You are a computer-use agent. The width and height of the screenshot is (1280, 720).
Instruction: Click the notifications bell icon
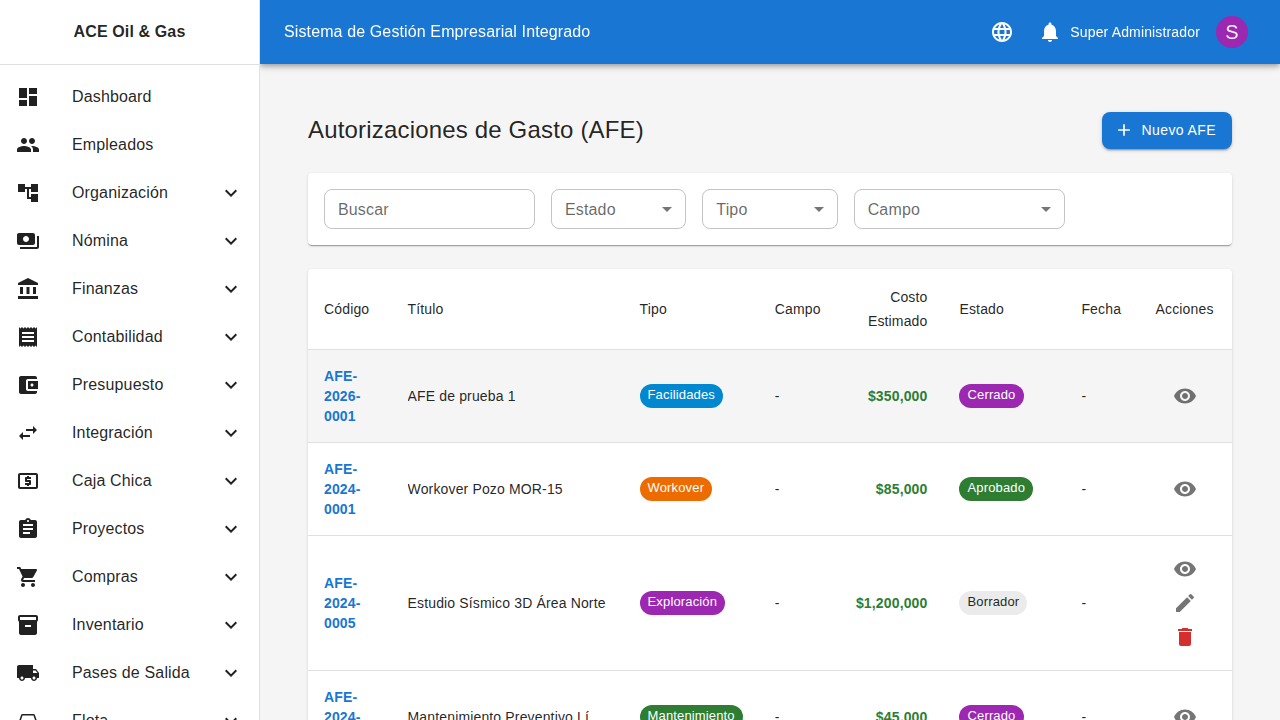click(1049, 31)
